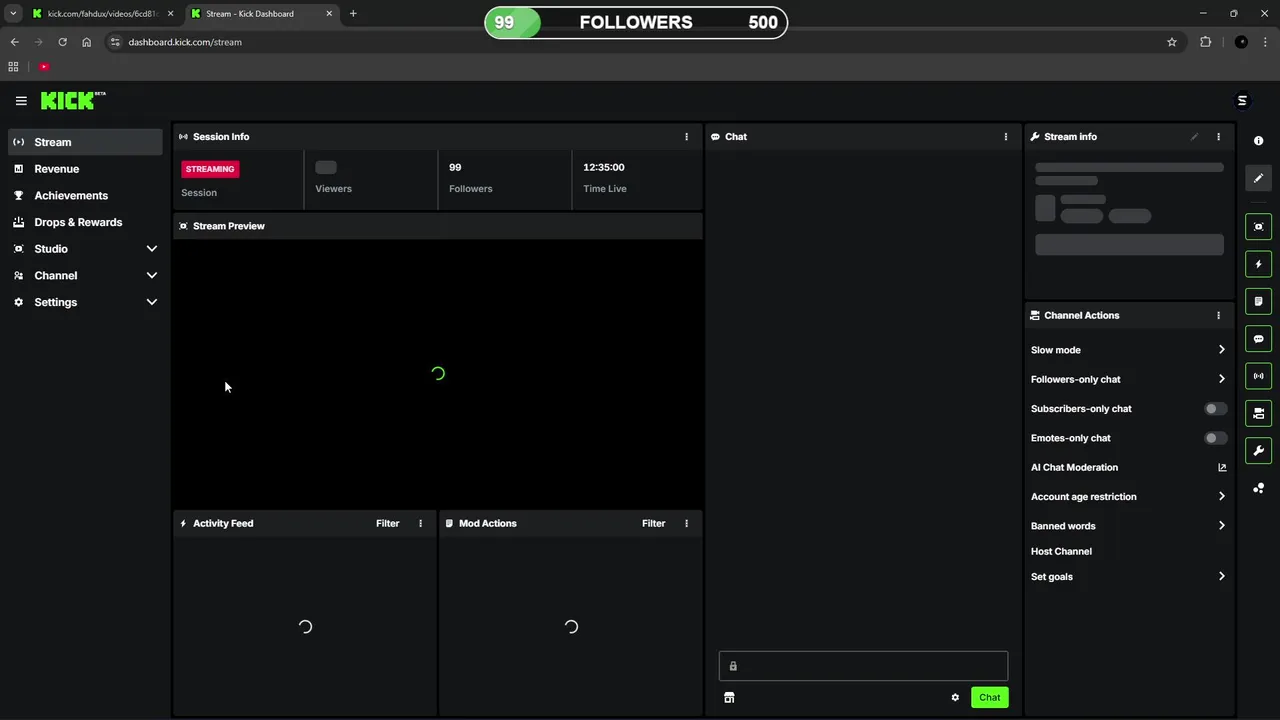
Task: Click the info icon in right sidebar
Action: (x=1258, y=141)
